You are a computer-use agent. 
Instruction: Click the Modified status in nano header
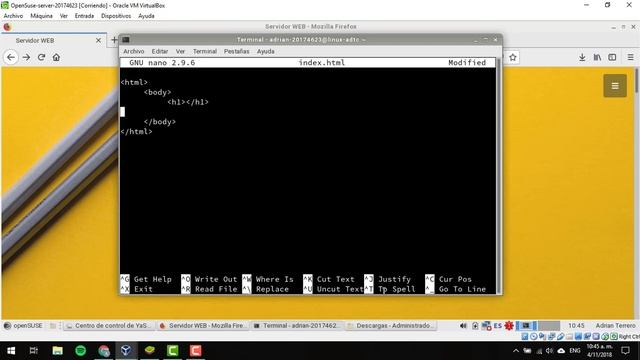point(467,62)
